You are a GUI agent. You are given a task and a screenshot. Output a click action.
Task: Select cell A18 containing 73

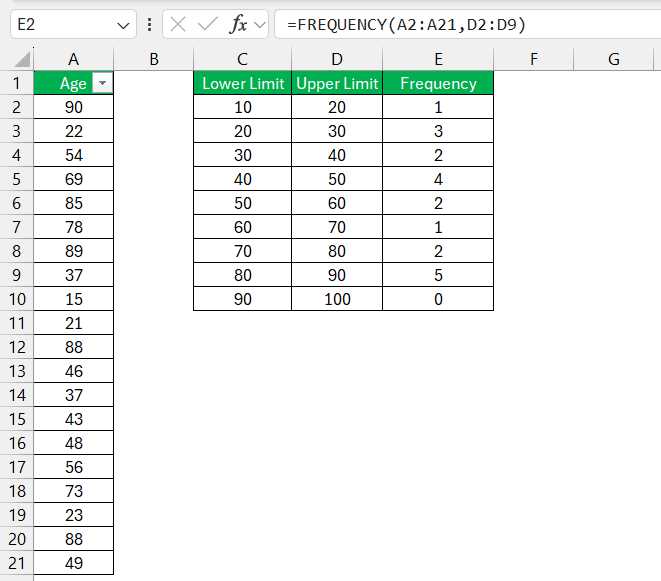pyautogui.click(x=73, y=491)
